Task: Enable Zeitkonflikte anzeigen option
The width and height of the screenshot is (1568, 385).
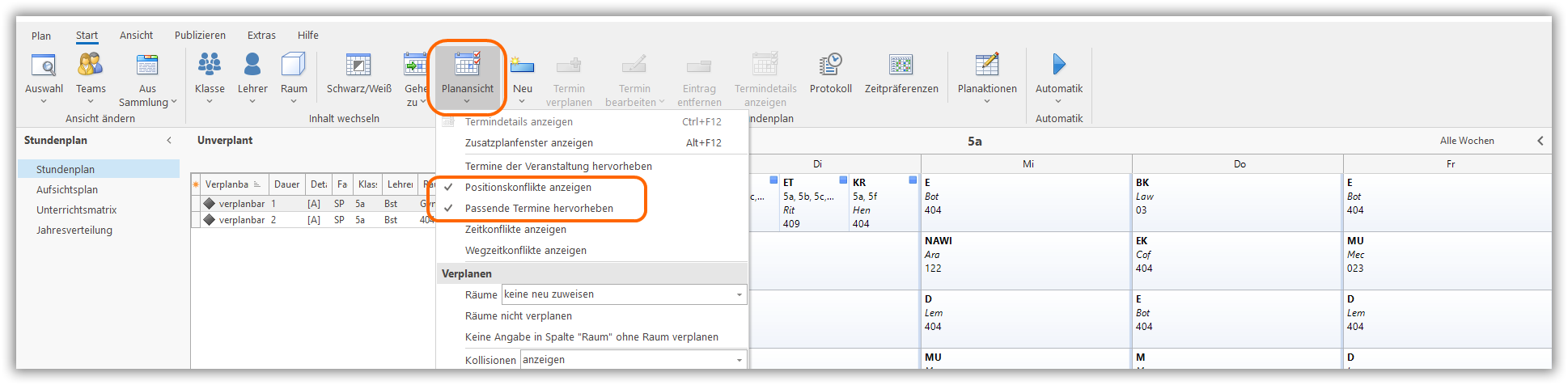Action: click(x=515, y=230)
